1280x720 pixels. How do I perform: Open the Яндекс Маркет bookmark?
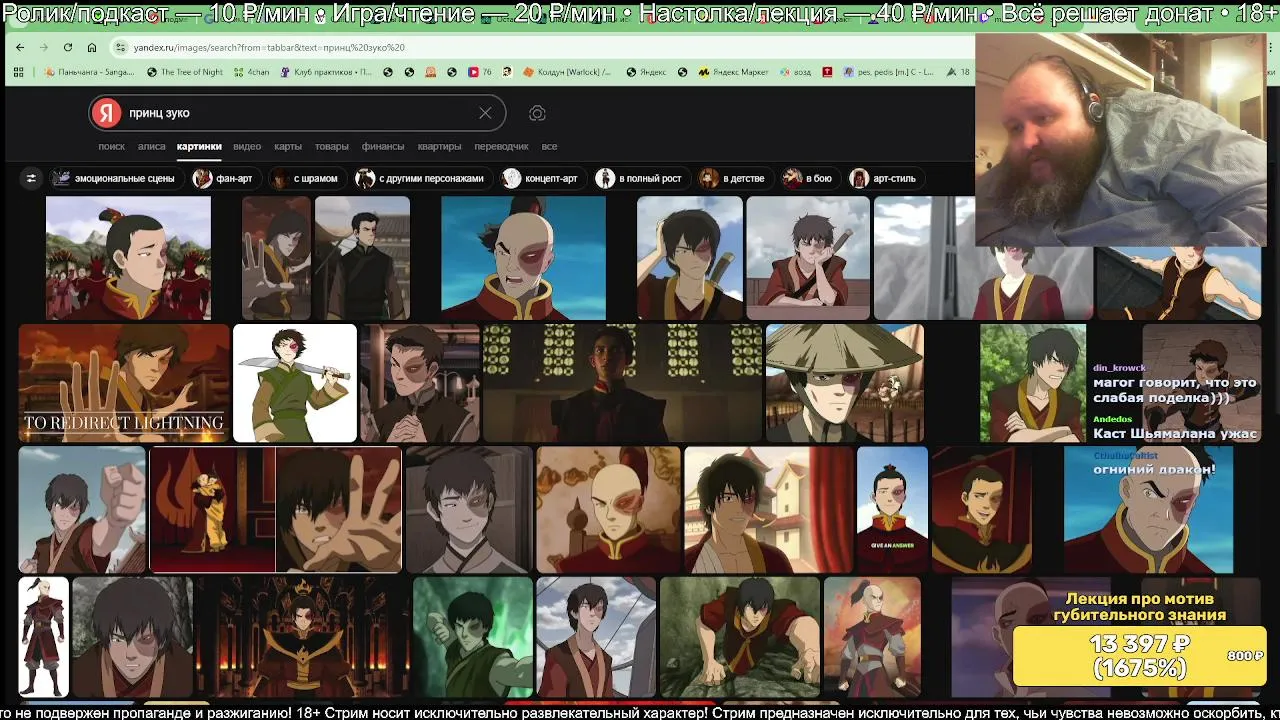(x=733, y=72)
